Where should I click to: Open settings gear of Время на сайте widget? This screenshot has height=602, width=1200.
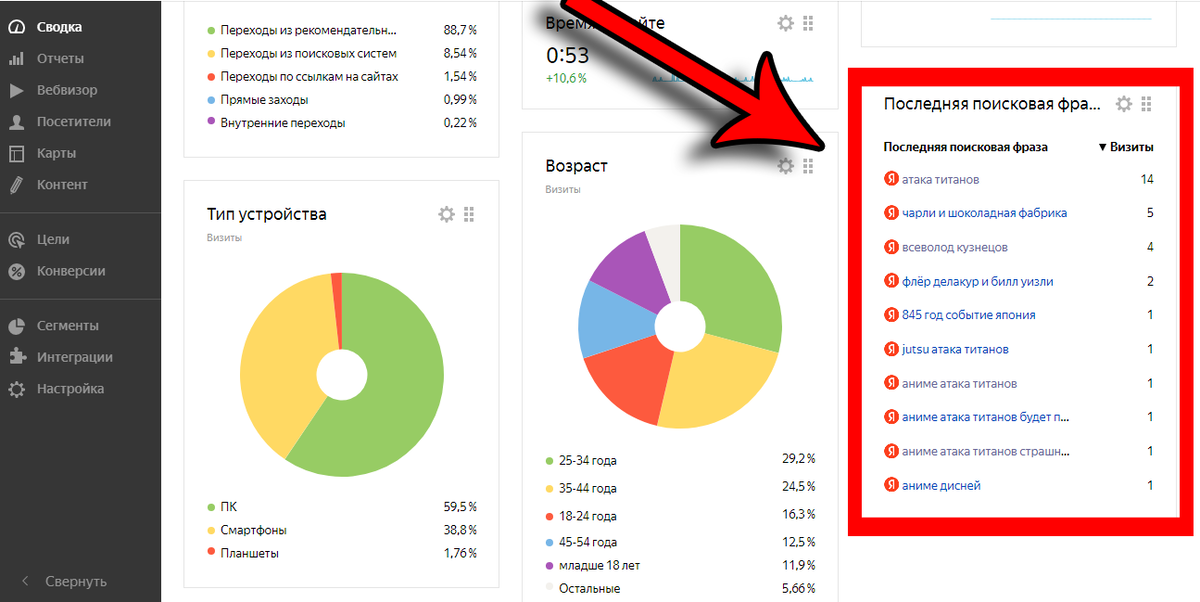(x=785, y=22)
